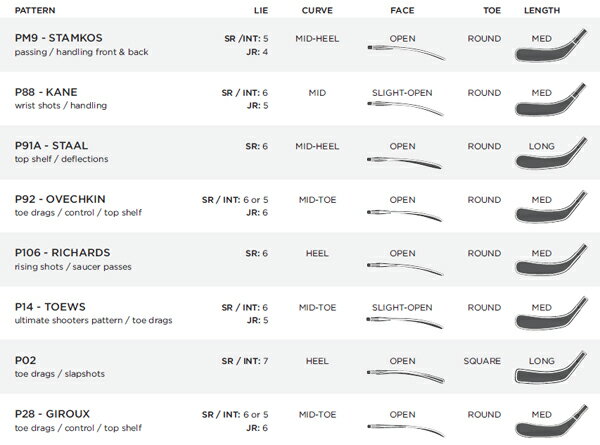Click the P02 face curve diagram
This screenshot has width=600, height=445.
[403, 373]
